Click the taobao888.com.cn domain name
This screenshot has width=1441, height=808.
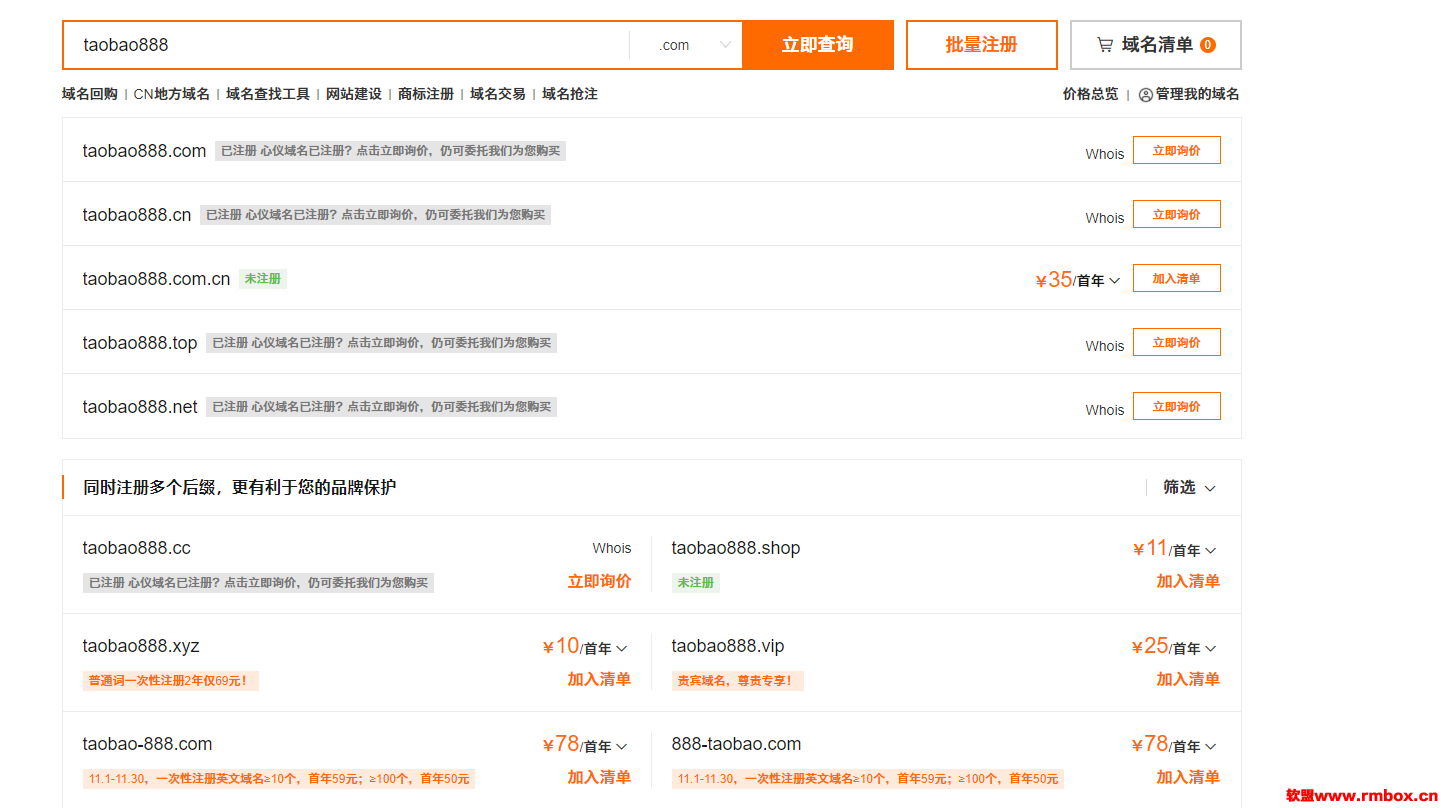156,279
